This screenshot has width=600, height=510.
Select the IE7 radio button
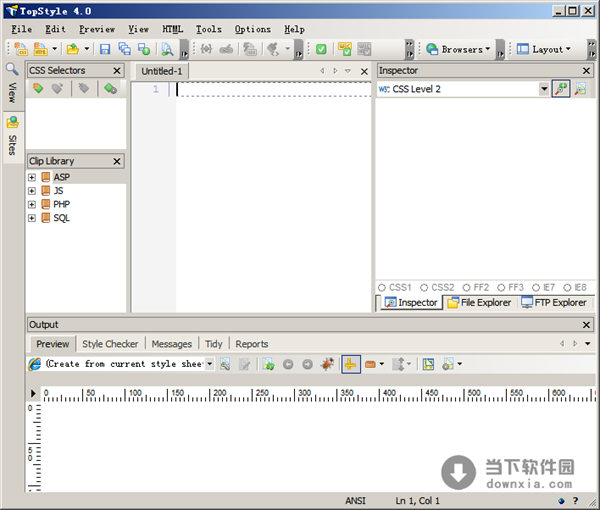(x=536, y=287)
